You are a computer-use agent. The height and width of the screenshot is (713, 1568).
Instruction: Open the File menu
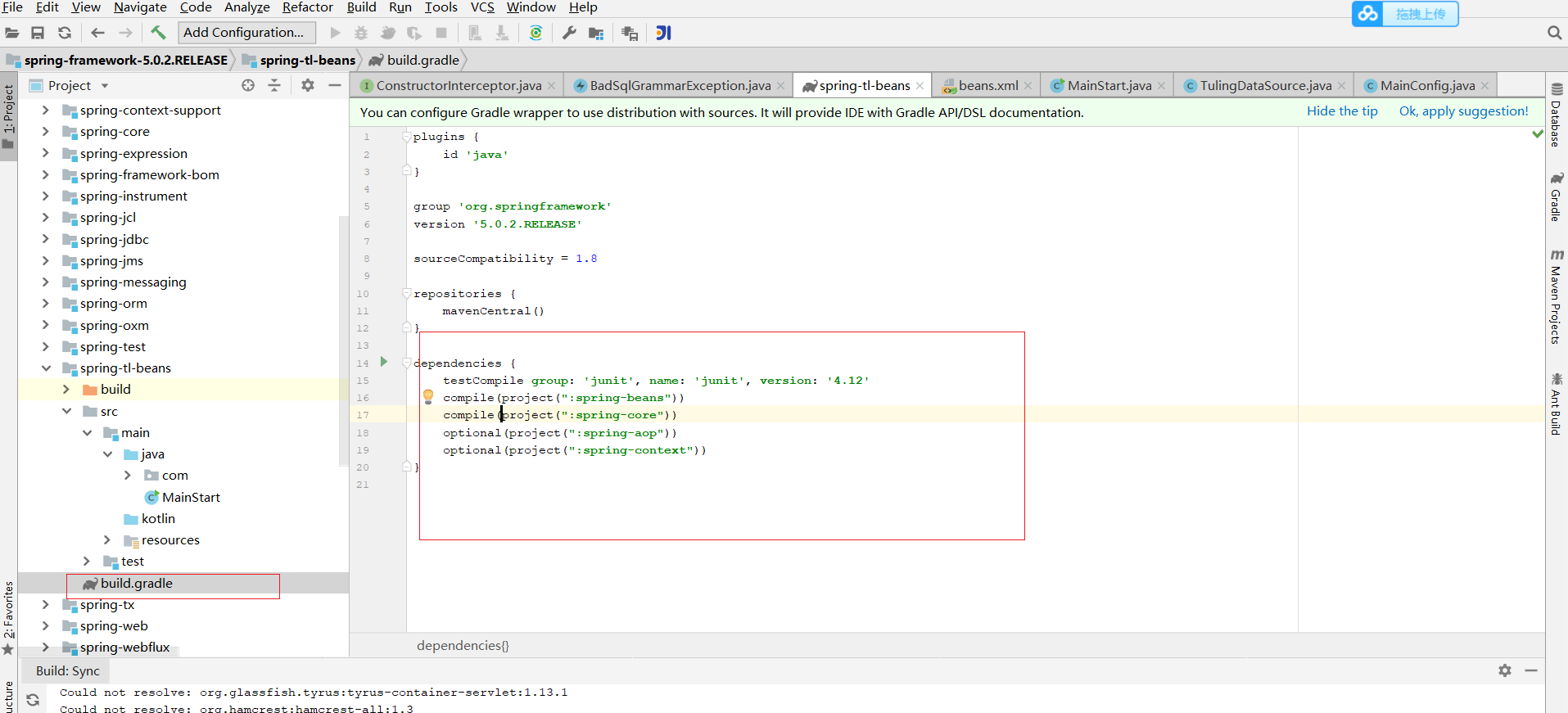coord(13,7)
